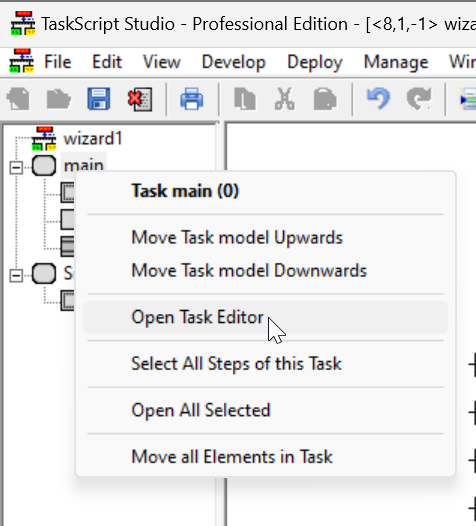Open the Deploy menu
Image resolution: width=476 pixels, height=526 pixels.
315,62
